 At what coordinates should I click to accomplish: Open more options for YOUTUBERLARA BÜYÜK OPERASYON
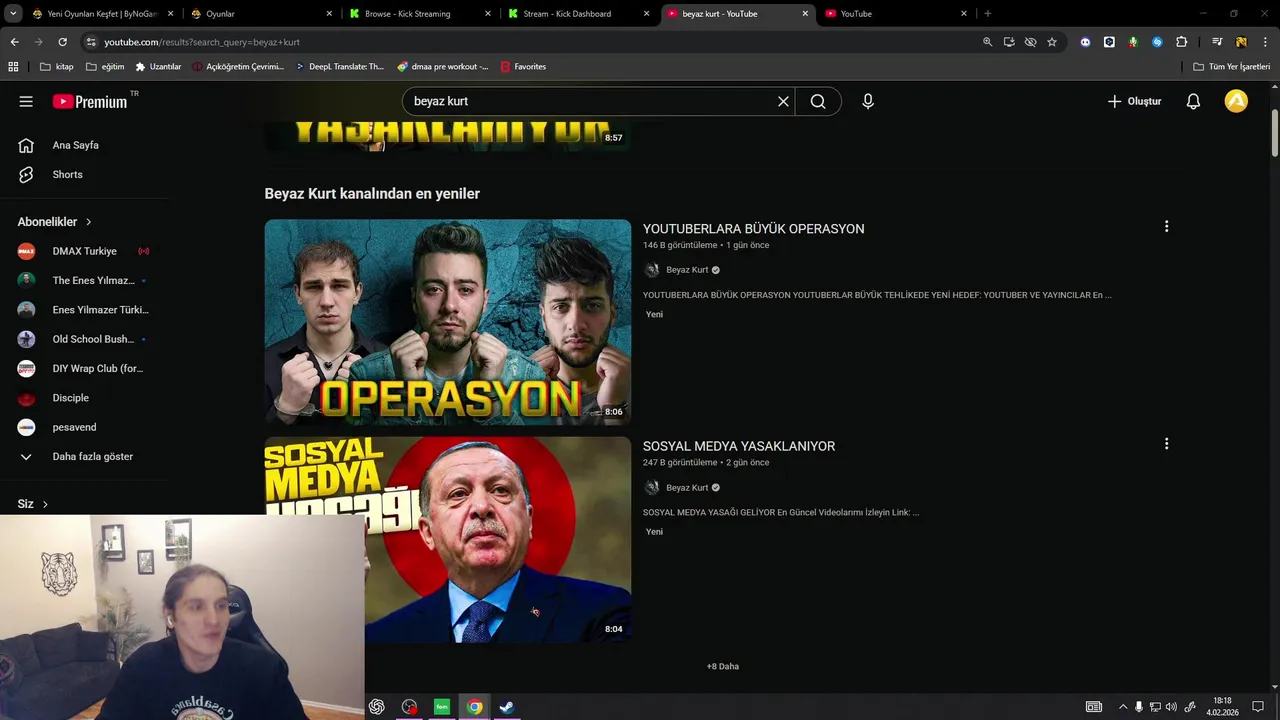pos(1166,227)
